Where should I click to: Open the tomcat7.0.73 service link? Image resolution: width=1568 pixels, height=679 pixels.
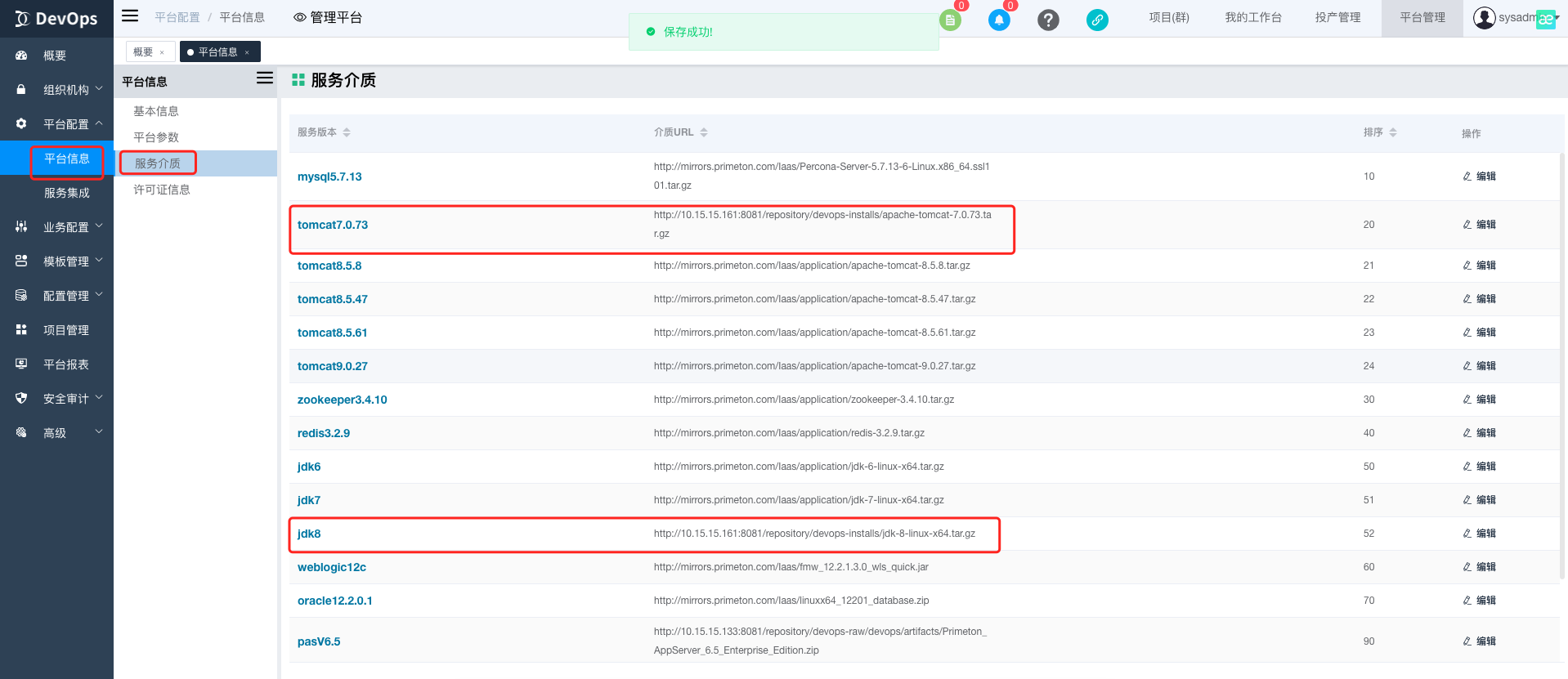333,225
